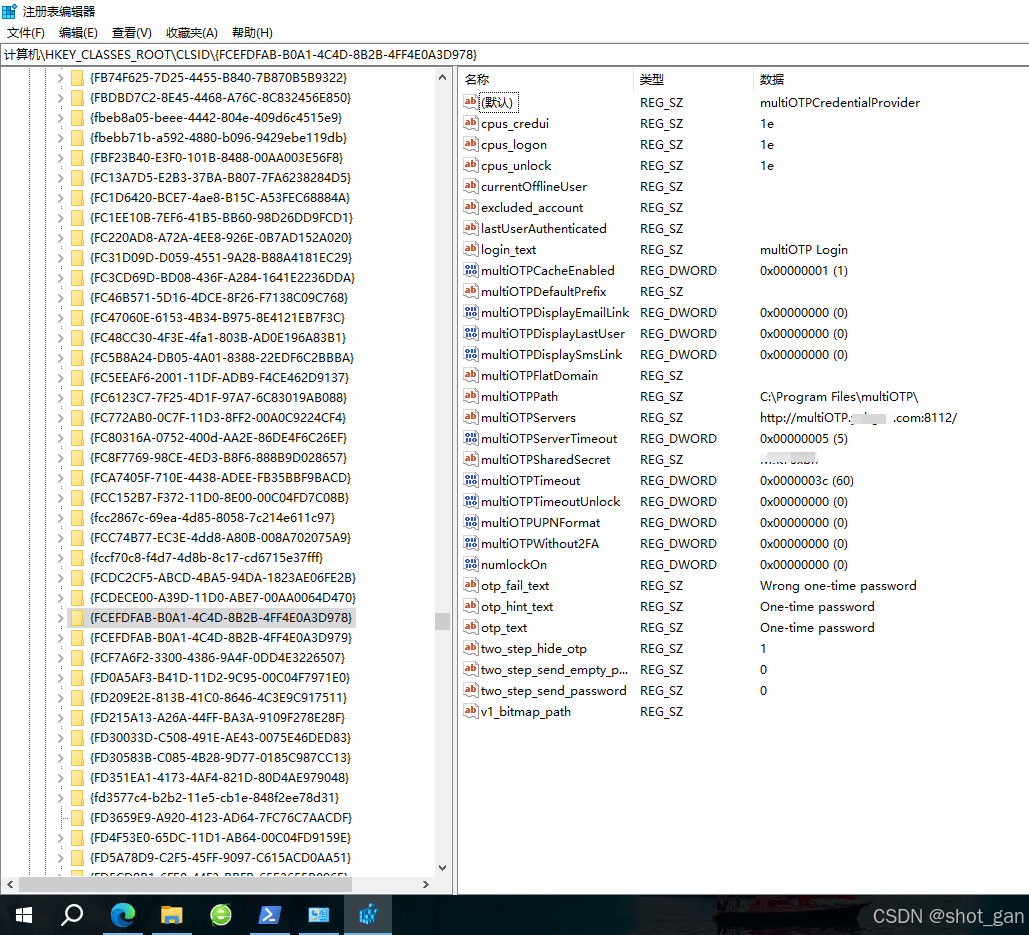1029x935 pixels.
Task: Select the (默认) value entry
Action: point(499,102)
